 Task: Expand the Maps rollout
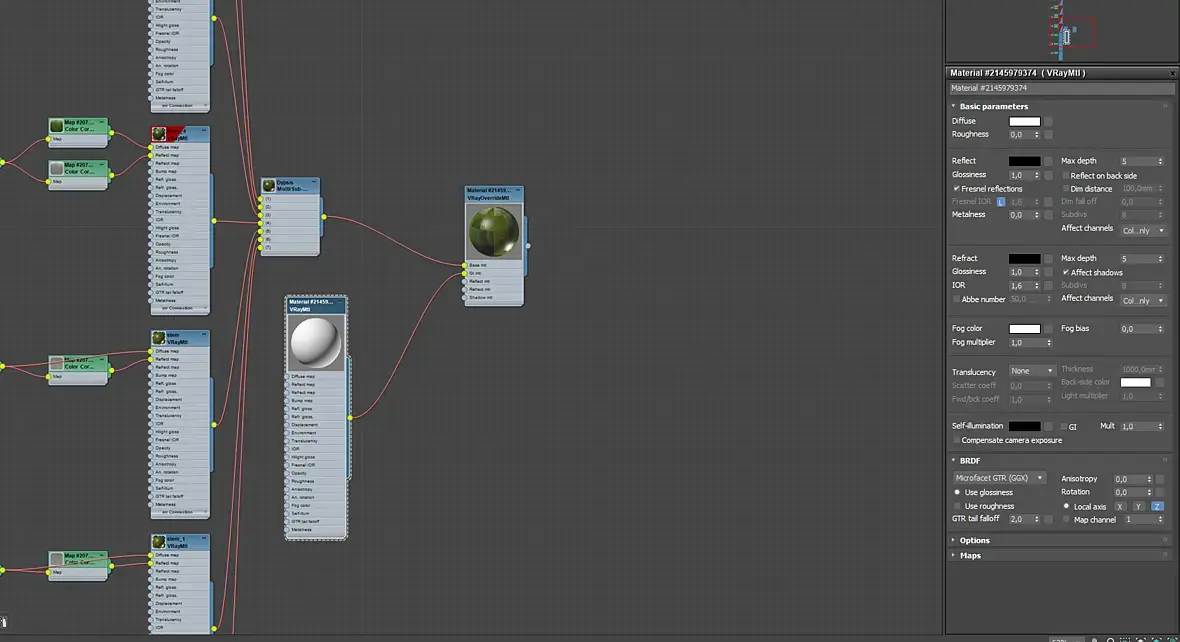point(969,555)
